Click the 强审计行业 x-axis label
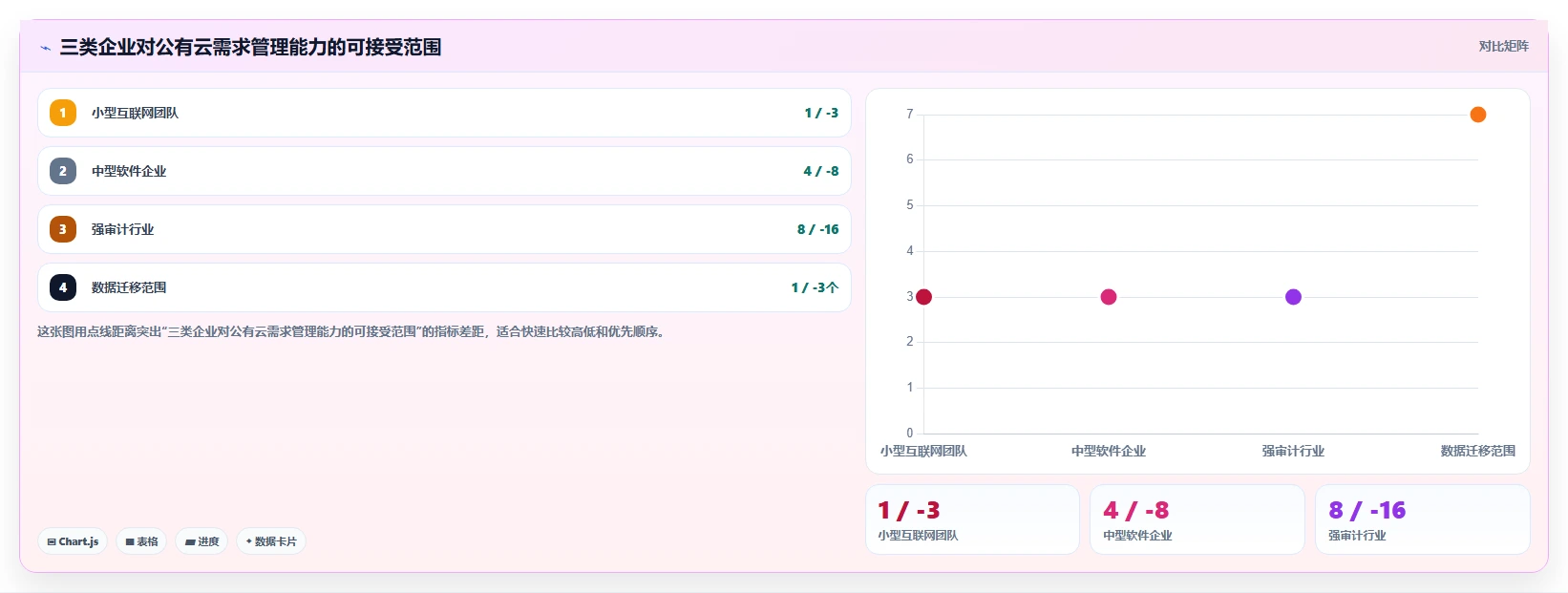This screenshot has width=1568, height=593. [x=1293, y=451]
